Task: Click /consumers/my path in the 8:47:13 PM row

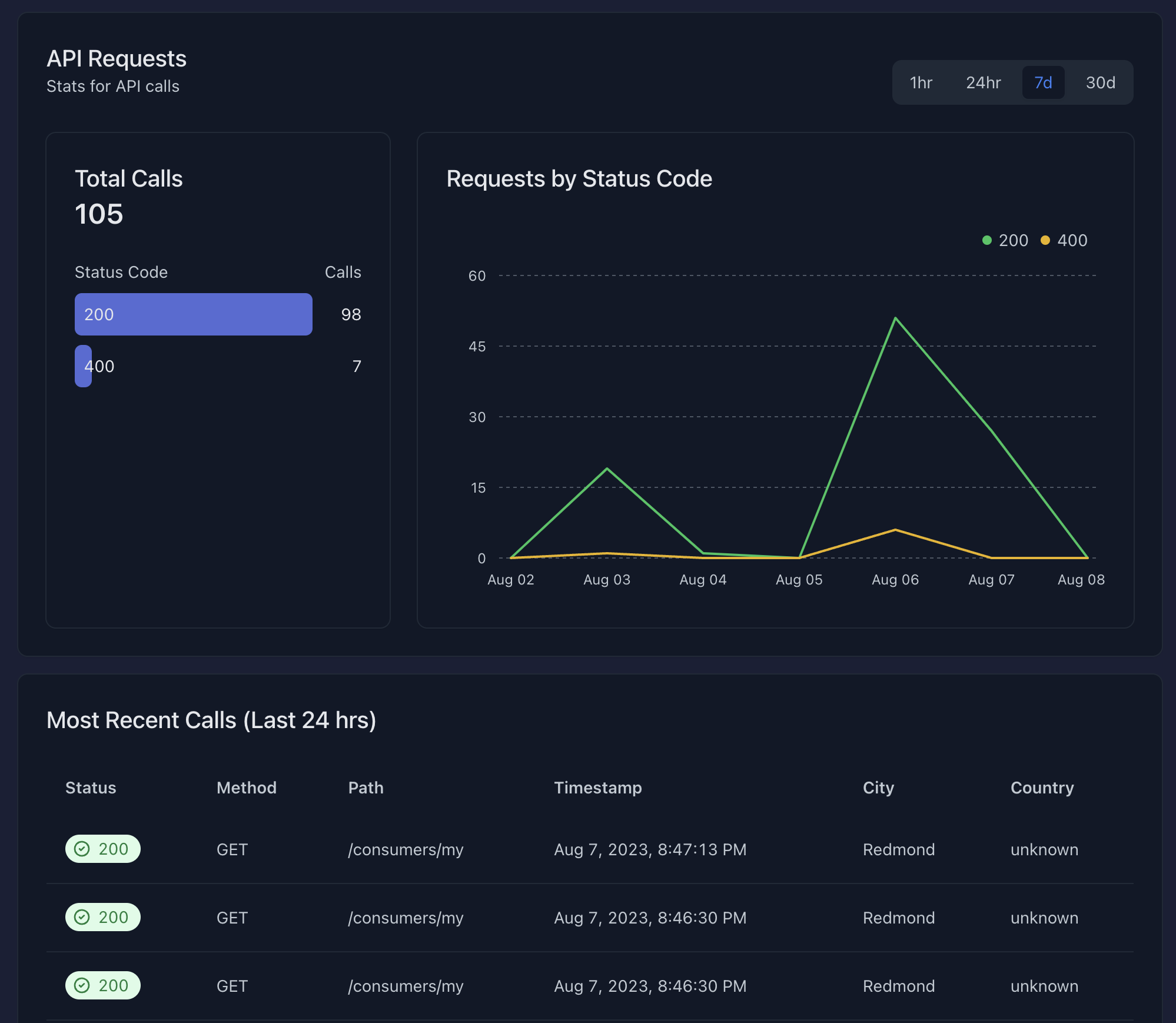Action: click(x=406, y=850)
